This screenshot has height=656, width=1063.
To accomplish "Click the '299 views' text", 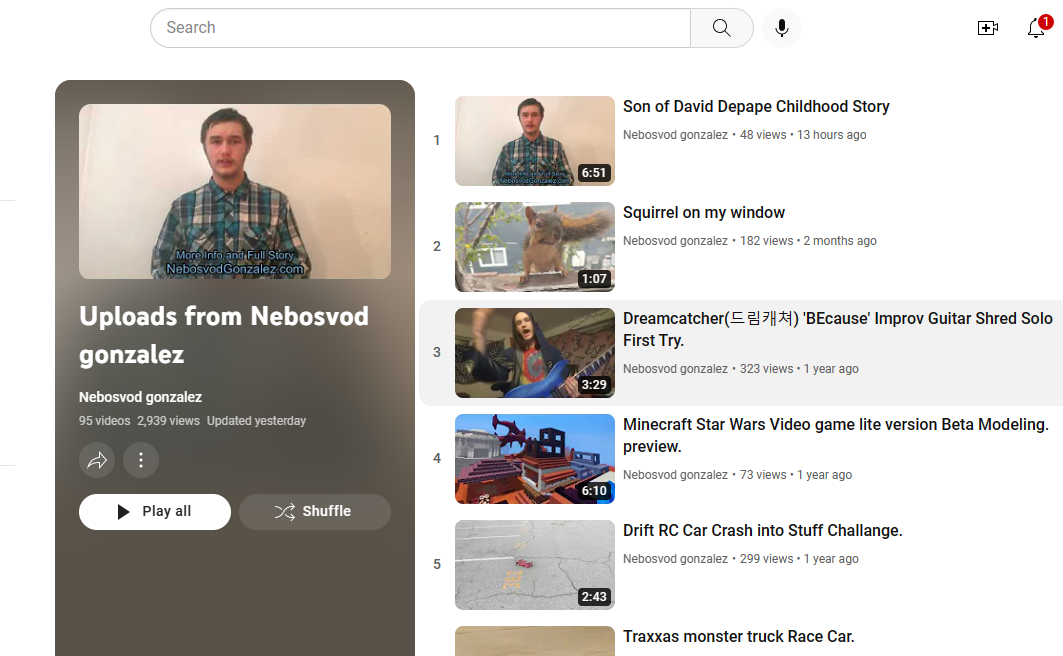I will point(766,558).
